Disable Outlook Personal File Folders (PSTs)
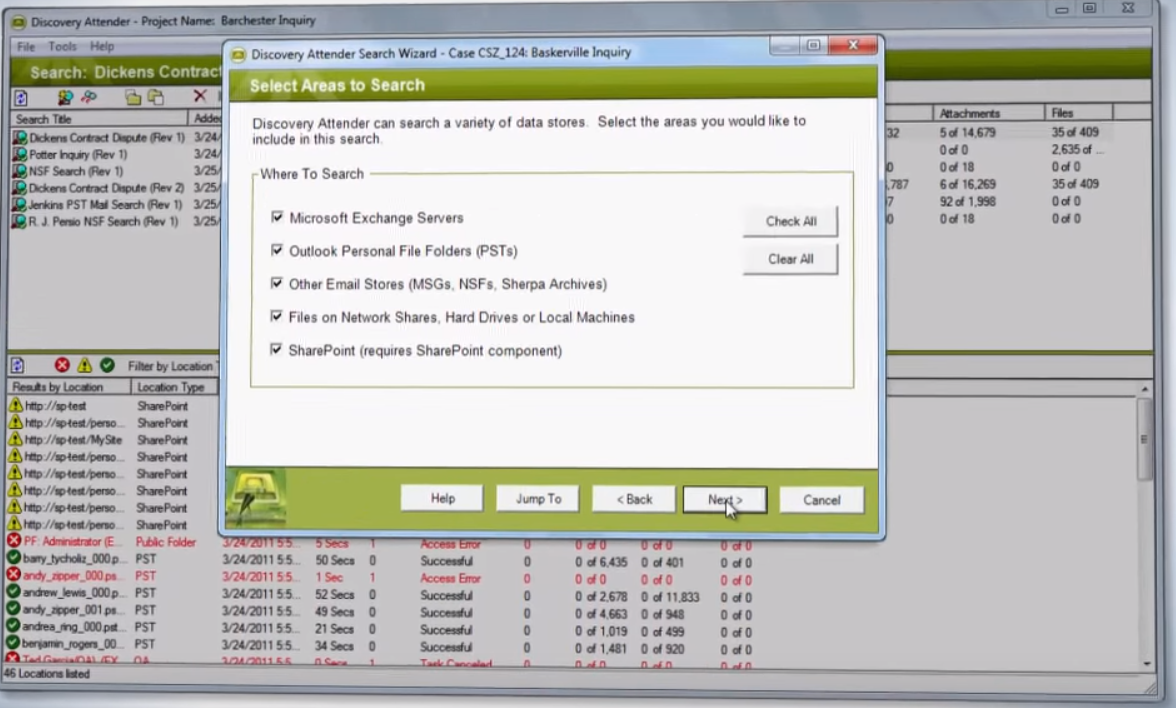Screen dimensions: 1176x708 (x=277, y=250)
